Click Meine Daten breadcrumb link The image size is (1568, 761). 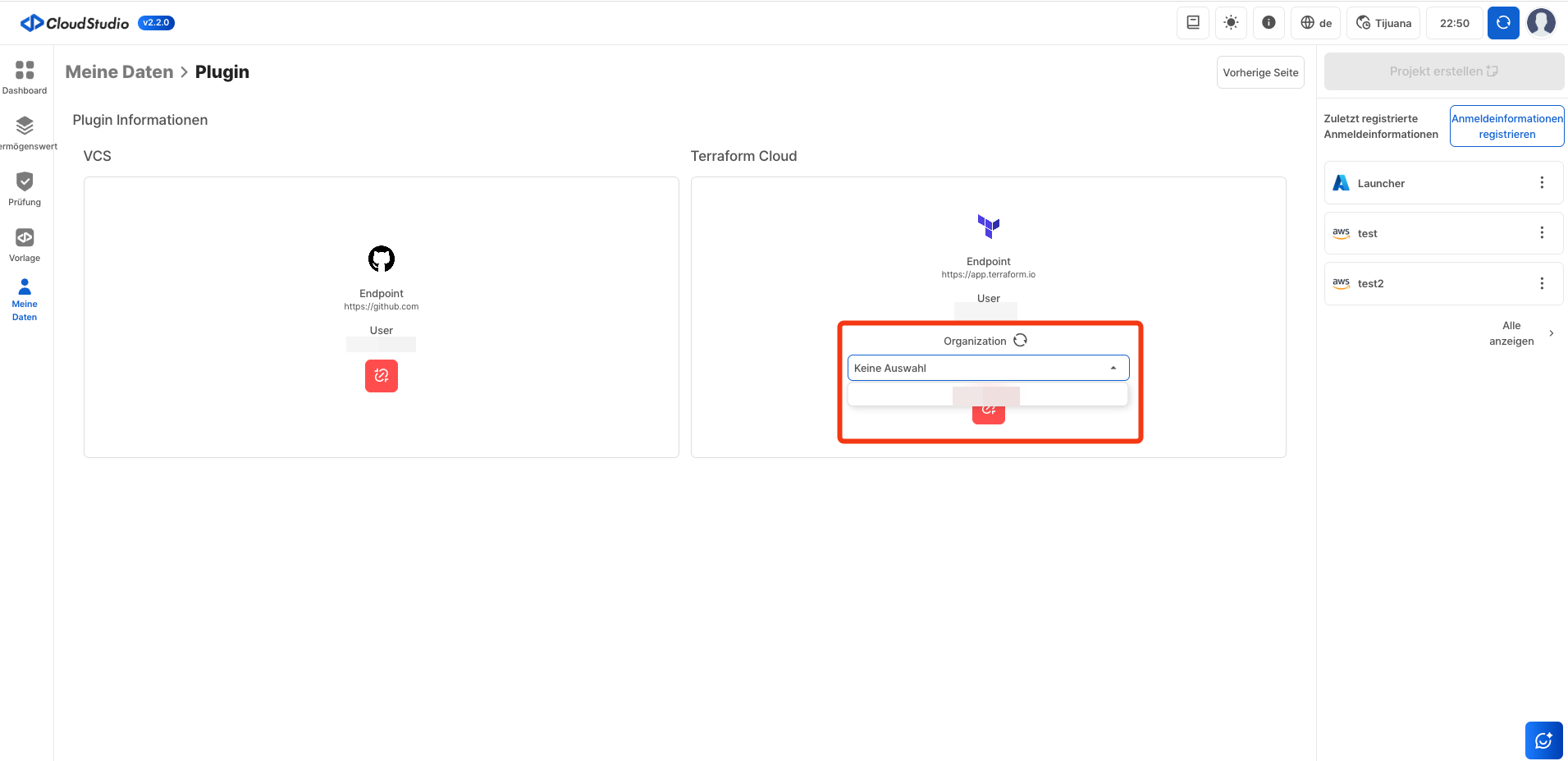pyautogui.click(x=119, y=72)
